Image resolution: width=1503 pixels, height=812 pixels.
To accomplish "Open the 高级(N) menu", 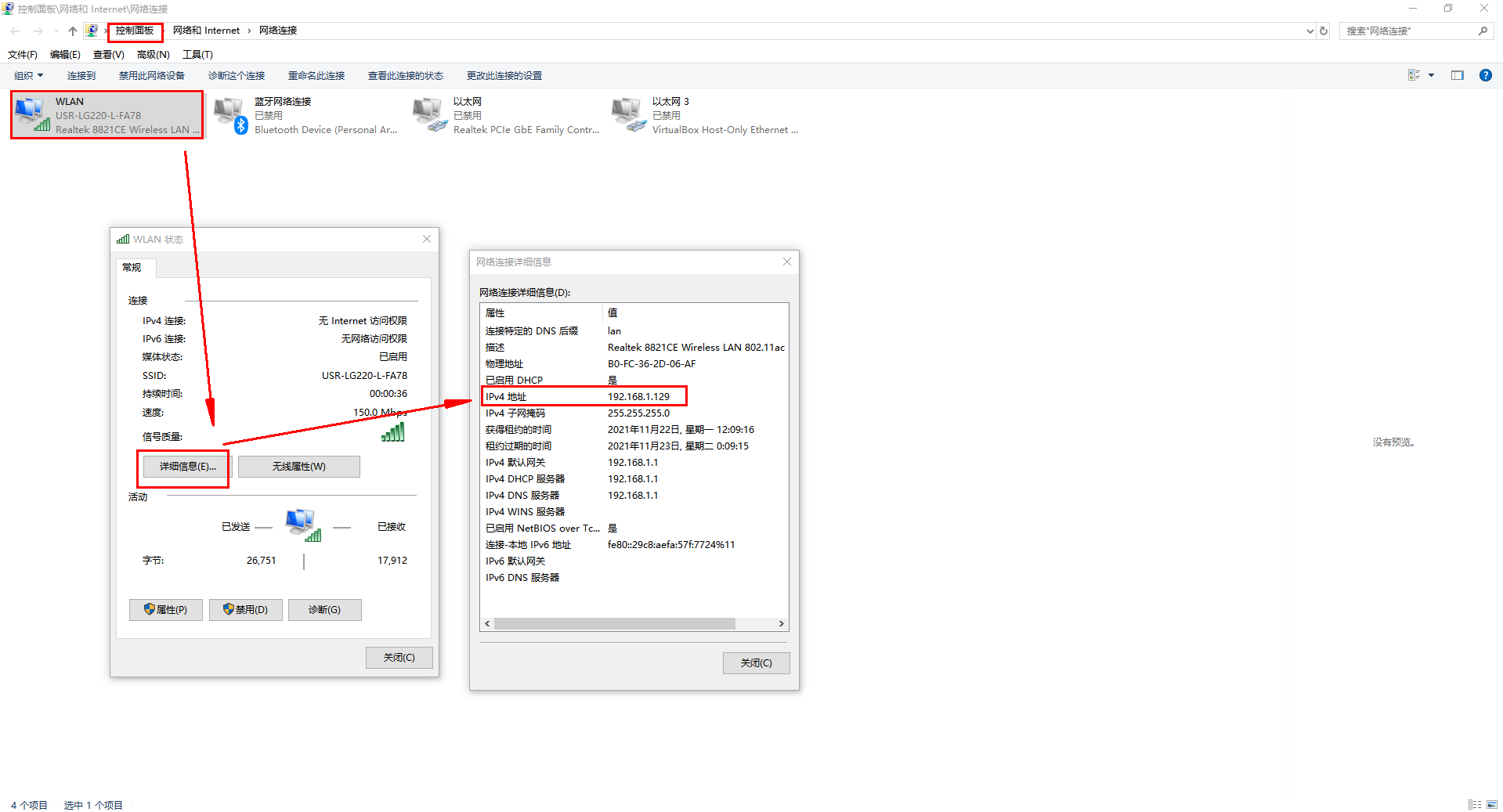I will click(153, 54).
